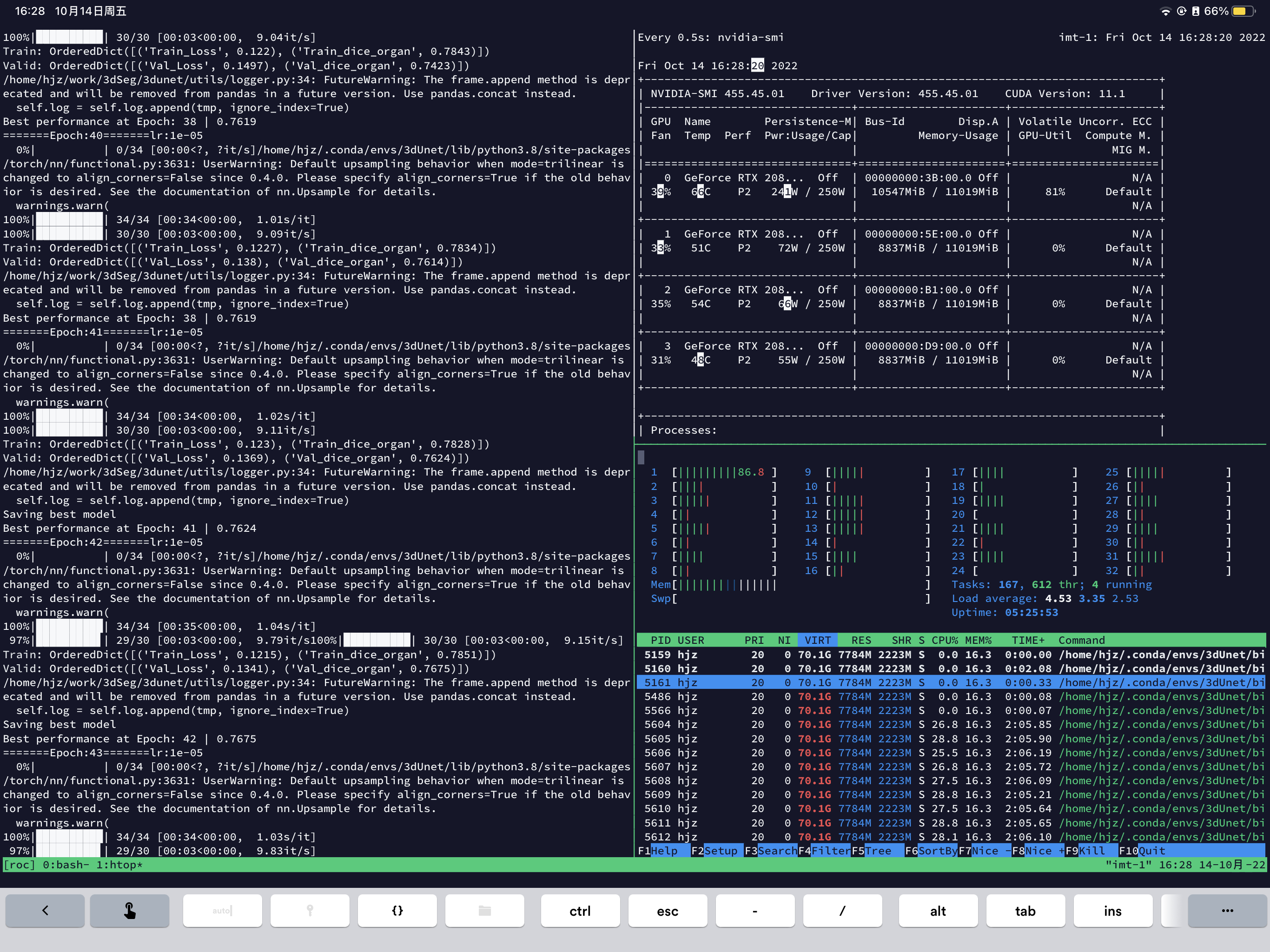Tap the tab key on keyboard bar
The width and height of the screenshot is (1270, 952).
(x=1025, y=910)
